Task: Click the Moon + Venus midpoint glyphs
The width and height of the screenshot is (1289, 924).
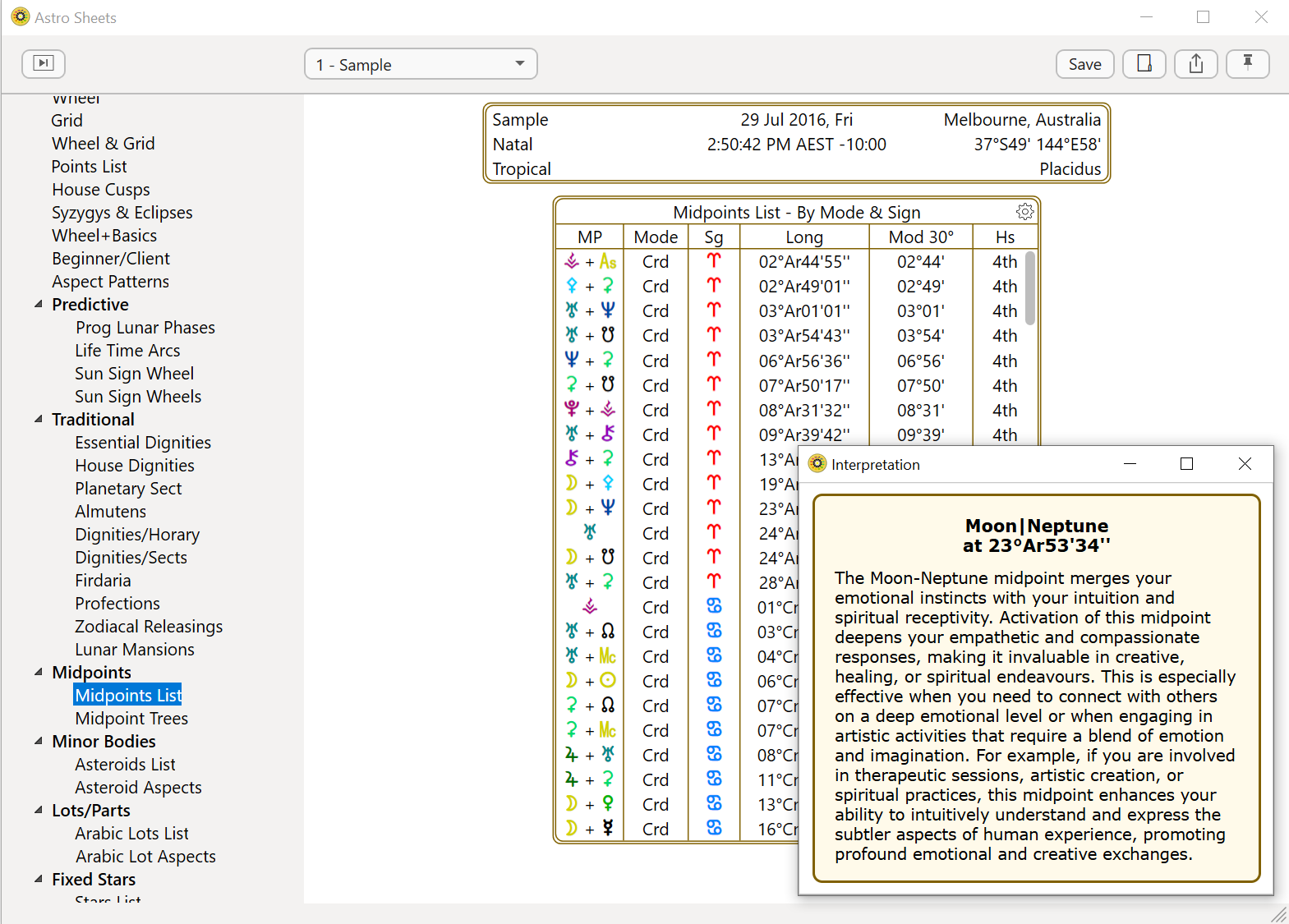Action: pyautogui.click(x=590, y=803)
